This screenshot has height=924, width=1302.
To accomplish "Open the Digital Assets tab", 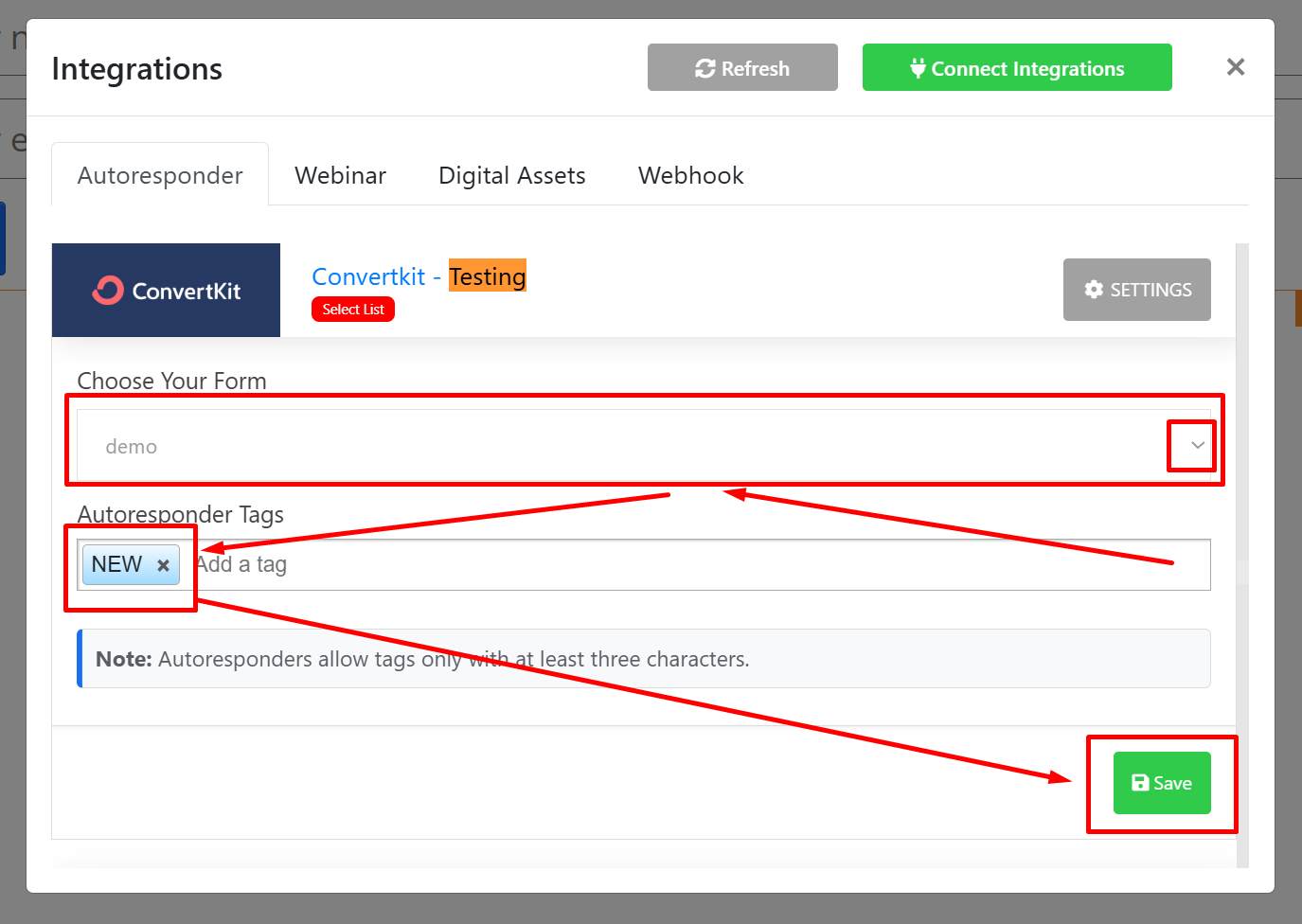I will (x=511, y=175).
